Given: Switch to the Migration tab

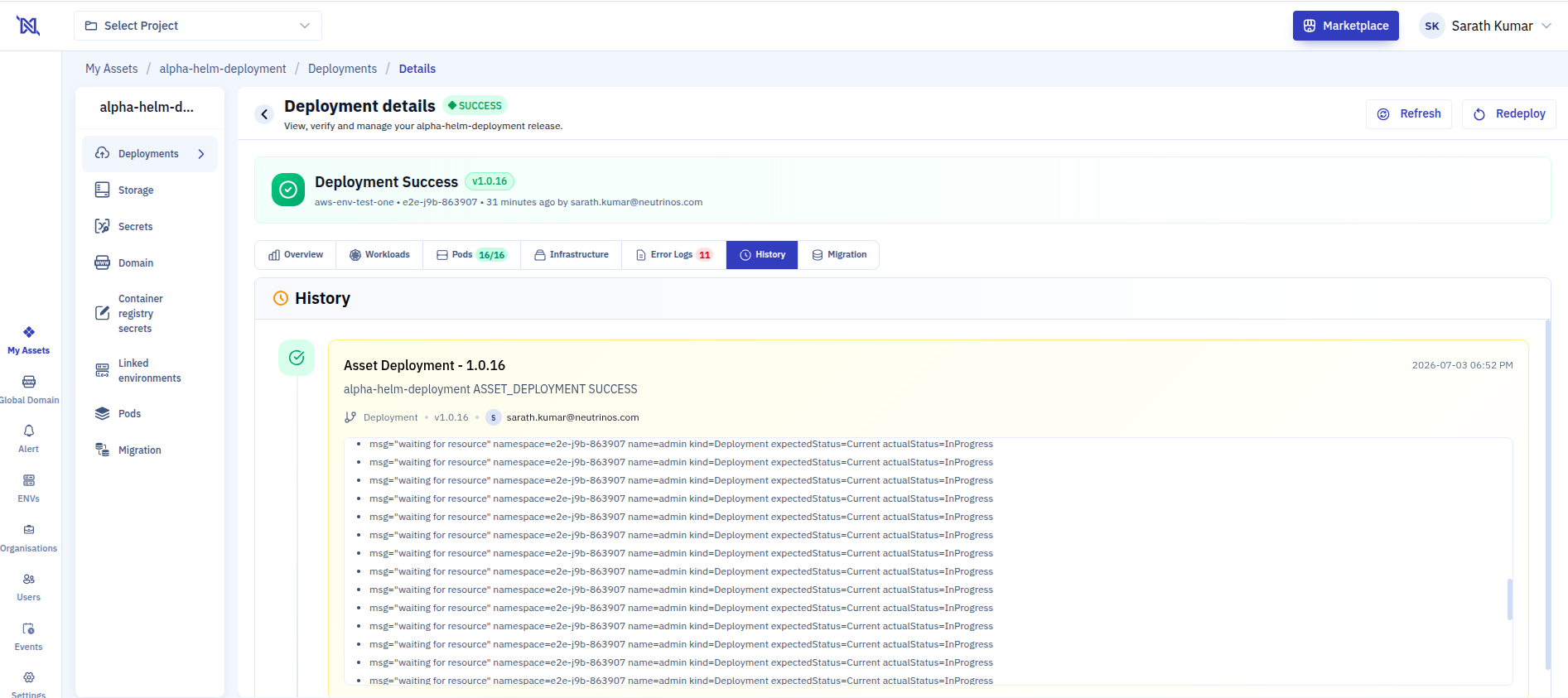Looking at the screenshot, I should coord(839,255).
